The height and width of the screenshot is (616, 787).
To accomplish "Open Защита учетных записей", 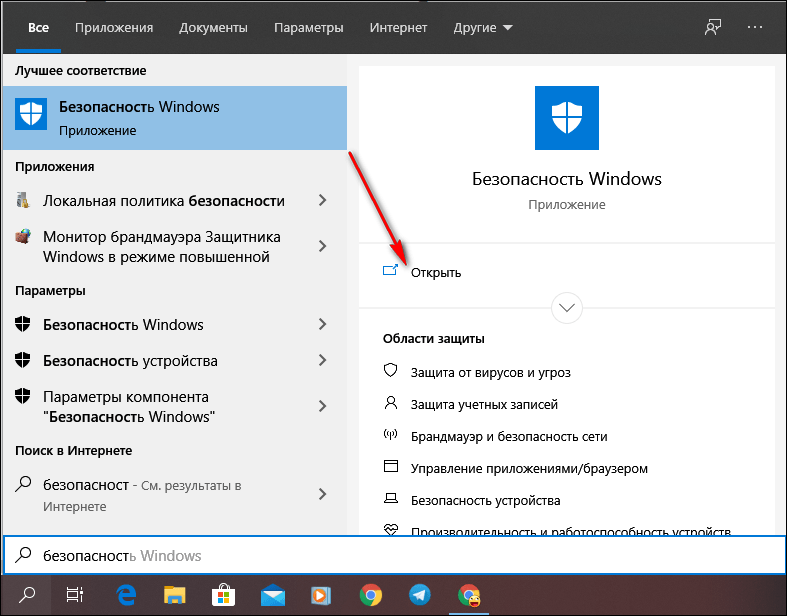I will coord(484,404).
